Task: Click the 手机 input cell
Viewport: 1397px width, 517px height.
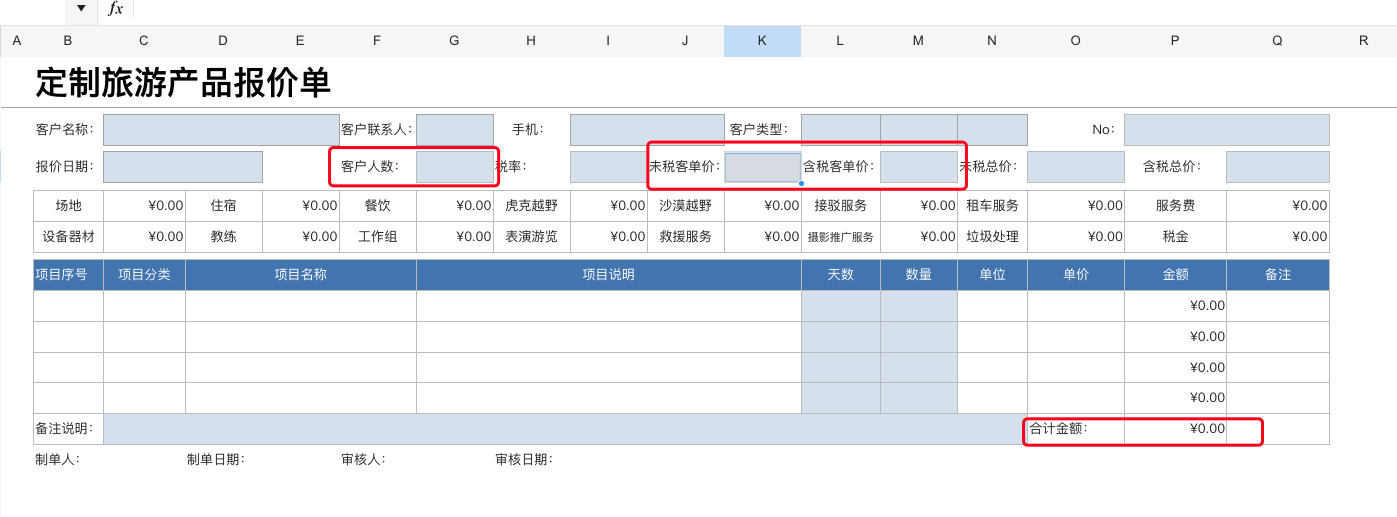Action: point(647,130)
